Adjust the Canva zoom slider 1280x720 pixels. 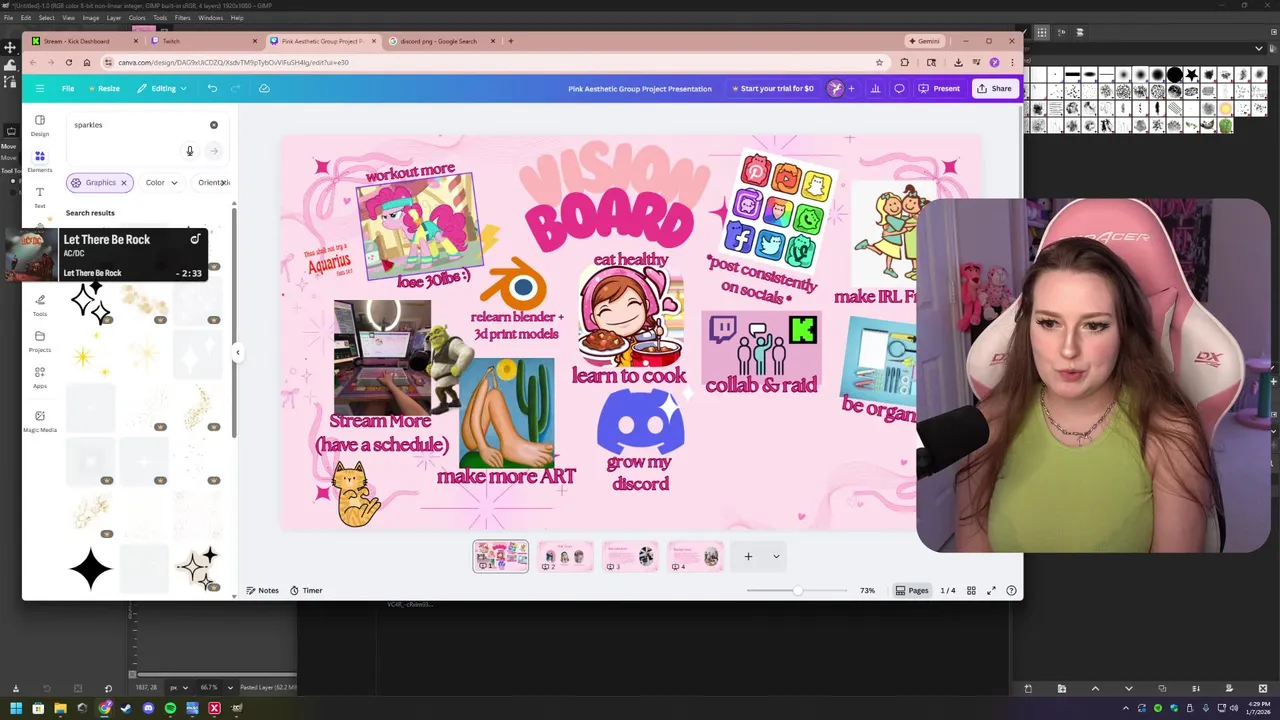(x=797, y=590)
